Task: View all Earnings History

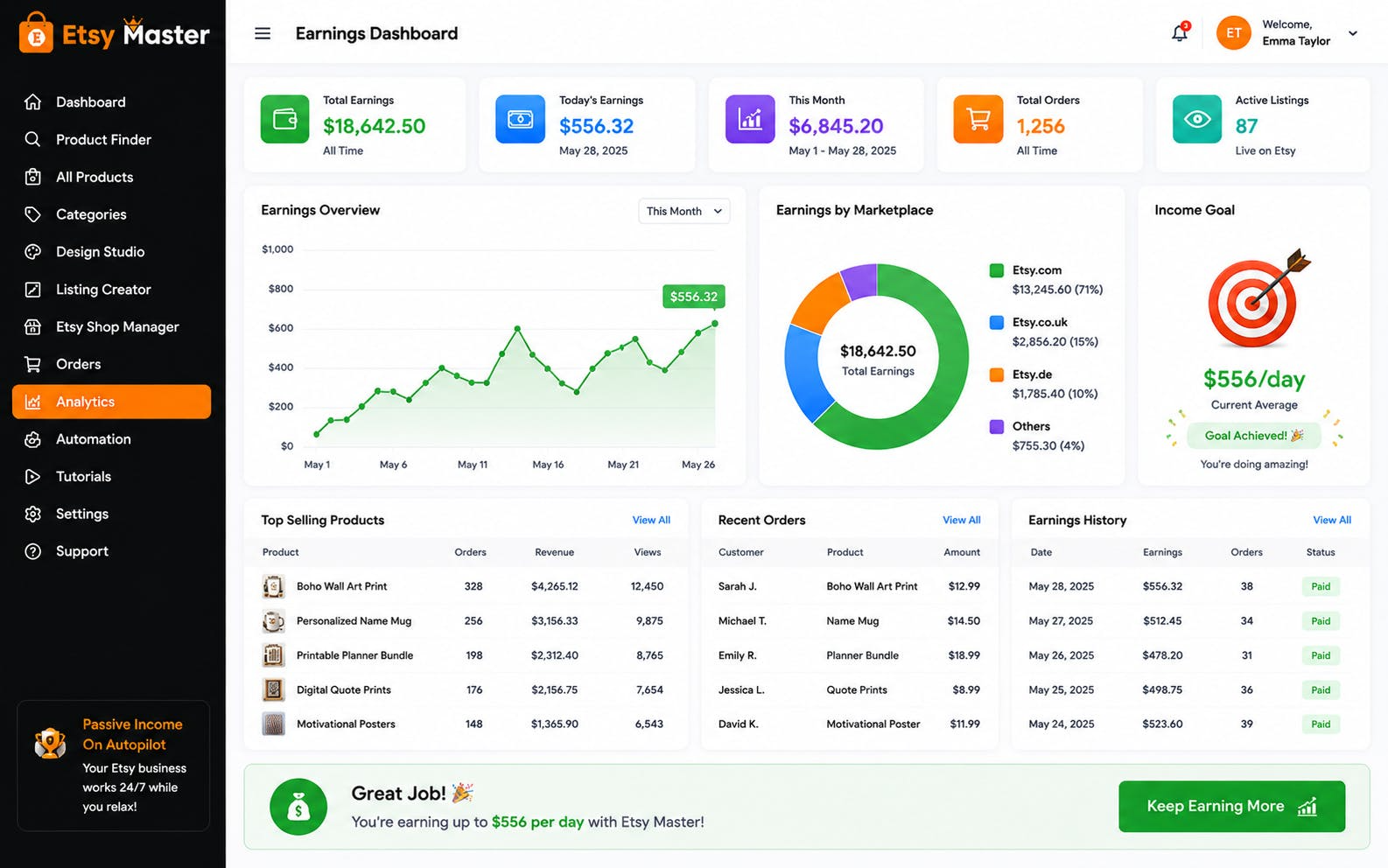Action: pyautogui.click(x=1332, y=520)
